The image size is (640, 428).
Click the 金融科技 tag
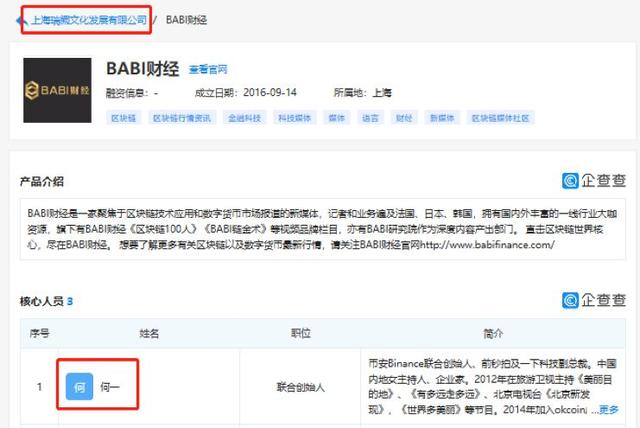(x=244, y=117)
